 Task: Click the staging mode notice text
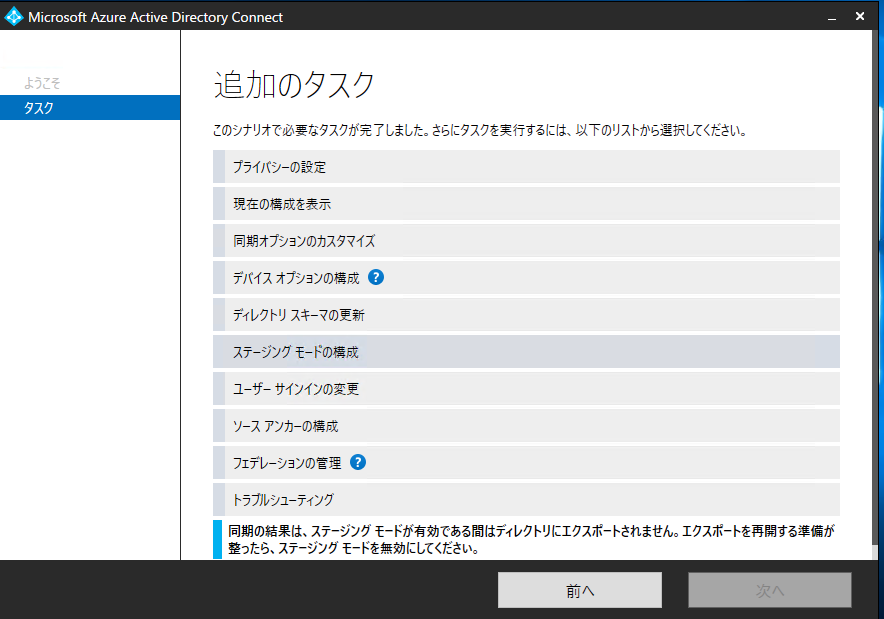point(531,540)
